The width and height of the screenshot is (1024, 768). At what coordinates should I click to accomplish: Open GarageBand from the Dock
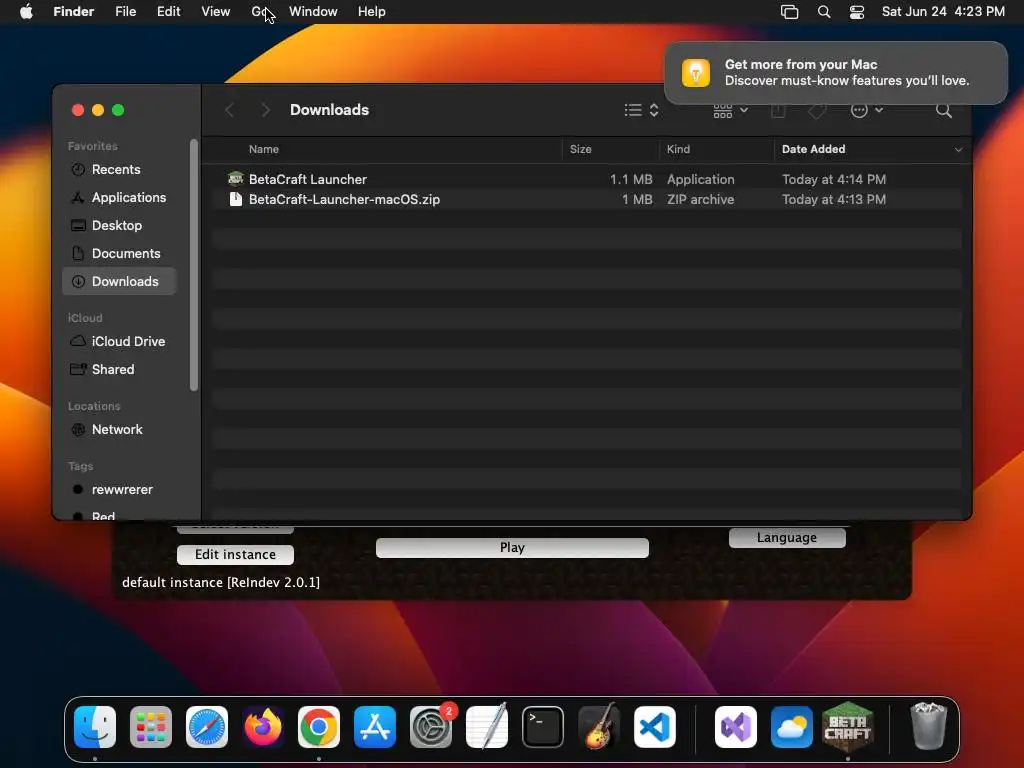(x=599, y=727)
